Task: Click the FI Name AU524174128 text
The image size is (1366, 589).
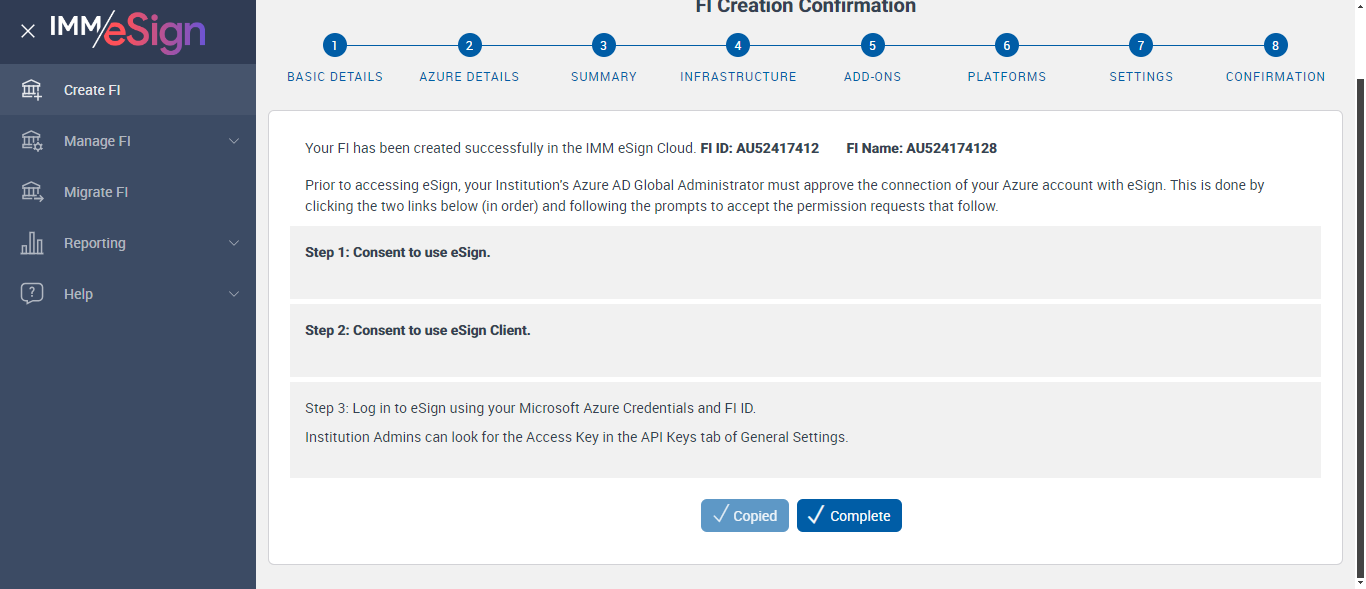Action: pyautogui.click(x=921, y=149)
